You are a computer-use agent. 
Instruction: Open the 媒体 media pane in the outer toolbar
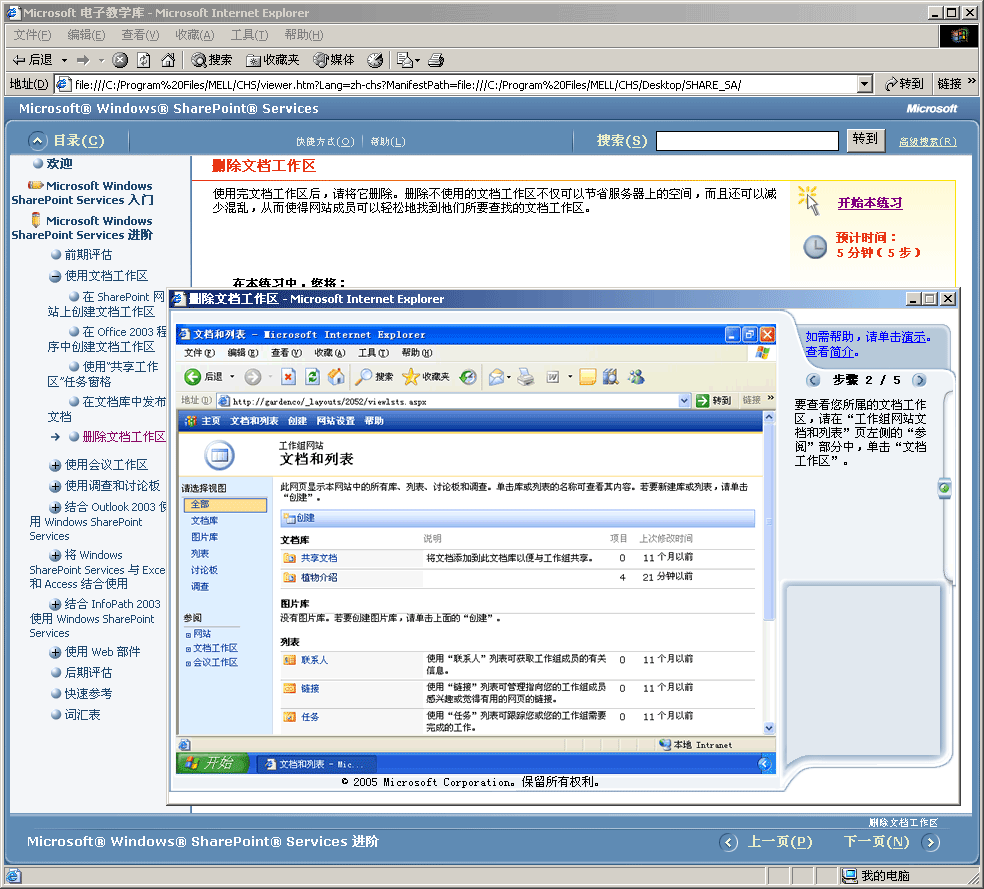334,60
